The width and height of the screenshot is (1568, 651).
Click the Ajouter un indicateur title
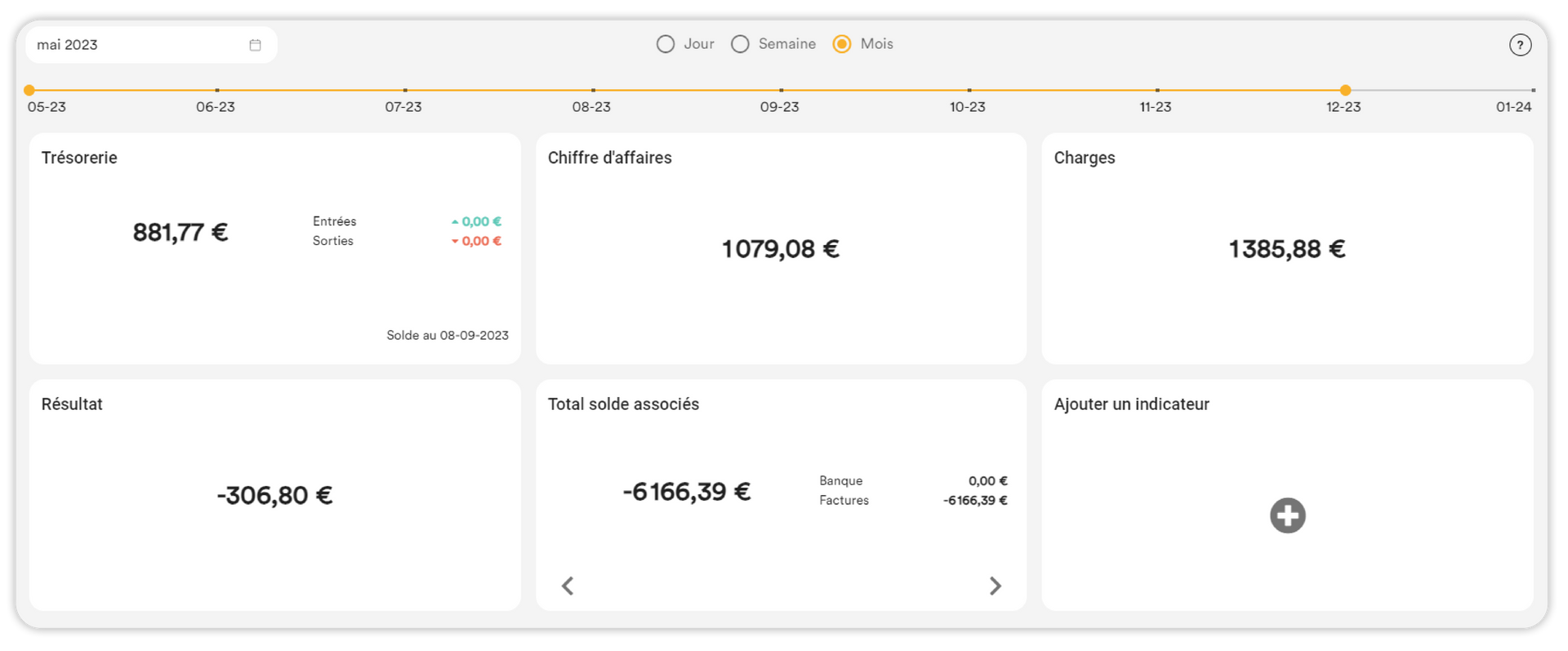pos(1131,404)
